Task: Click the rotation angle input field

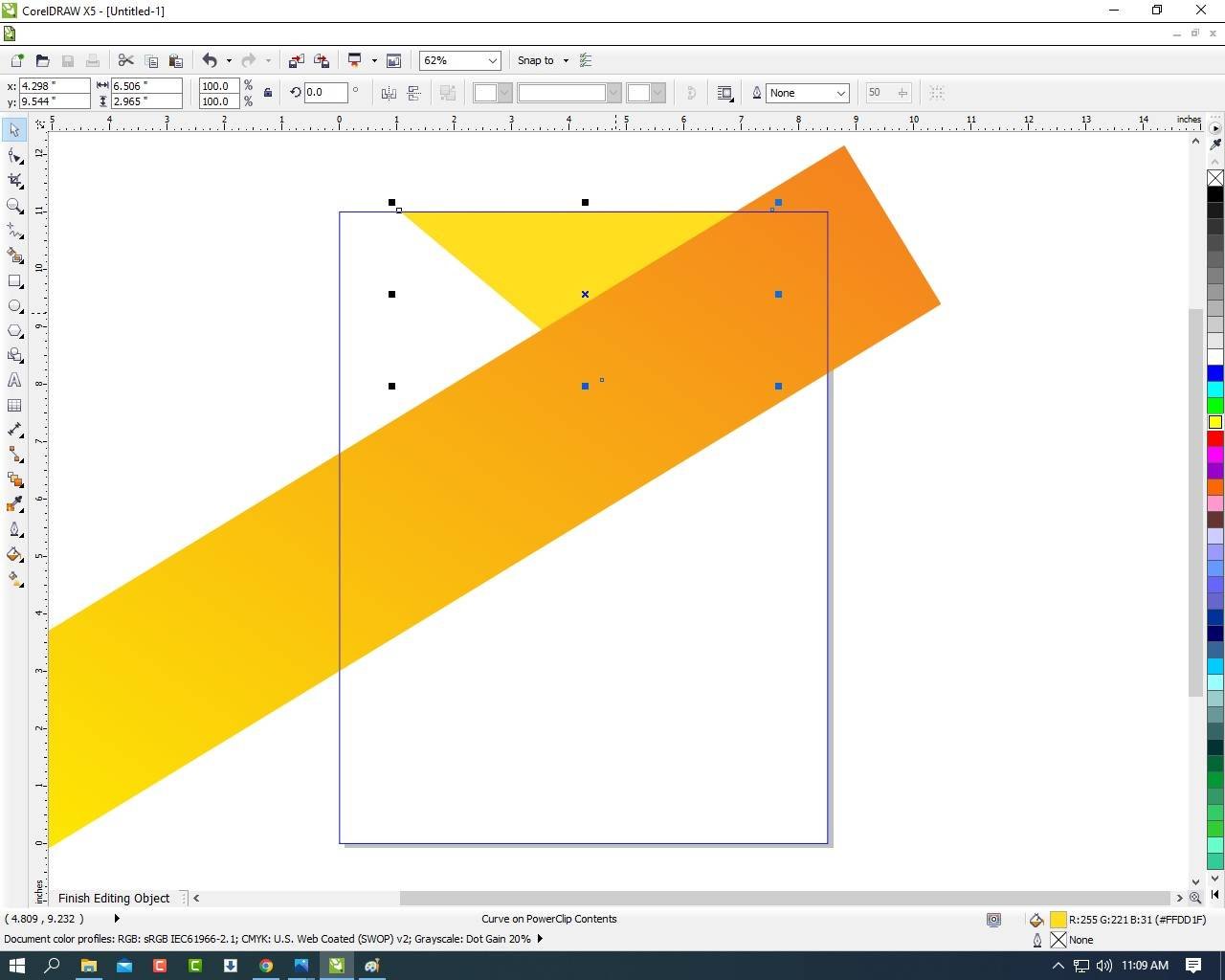Action: (325, 93)
